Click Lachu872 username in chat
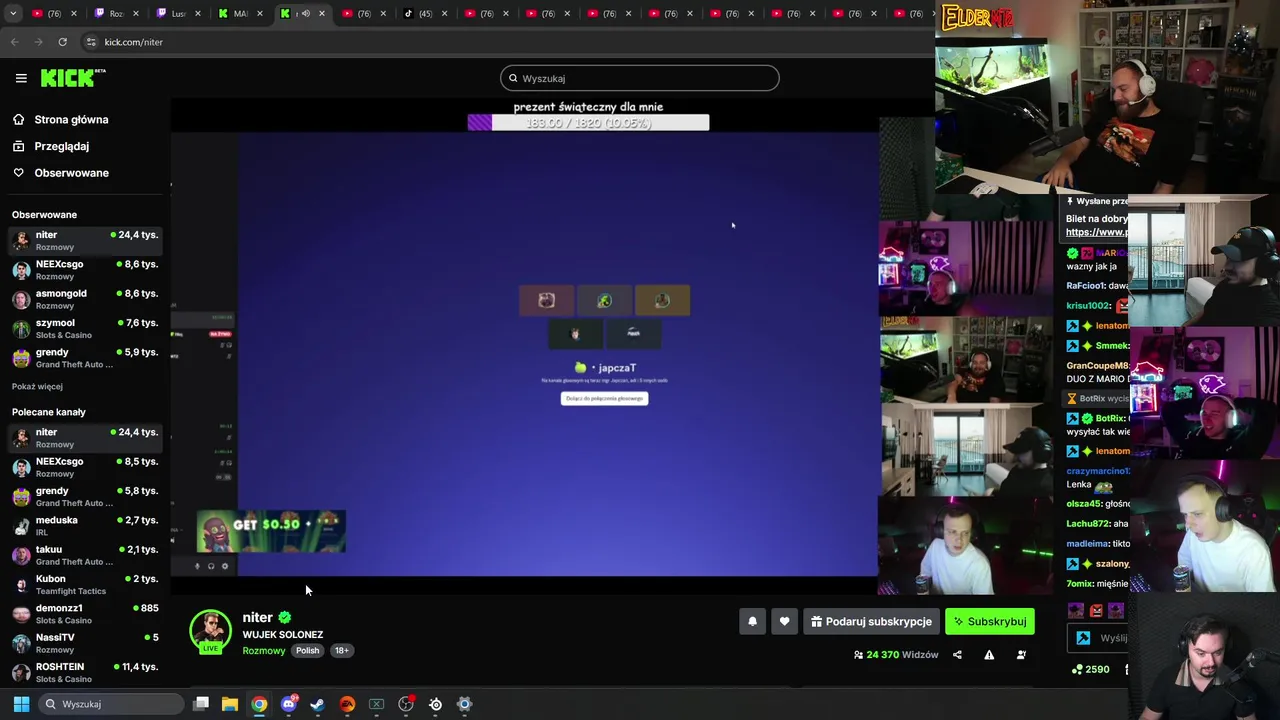1280x720 pixels. click(x=1088, y=524)
